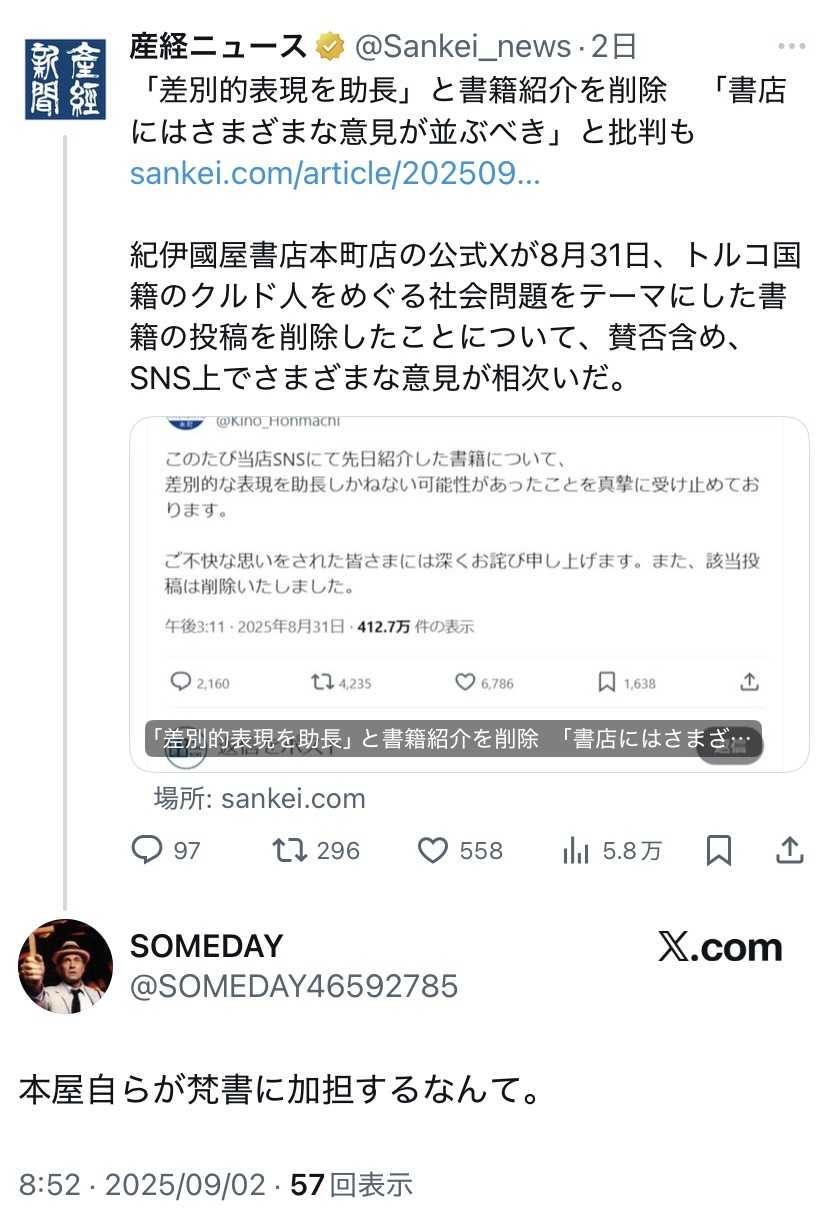The height and width of the screenshot is (1209, 828).
Task: Click the @Sankei_news handle
Action: (x=463, y=46)
